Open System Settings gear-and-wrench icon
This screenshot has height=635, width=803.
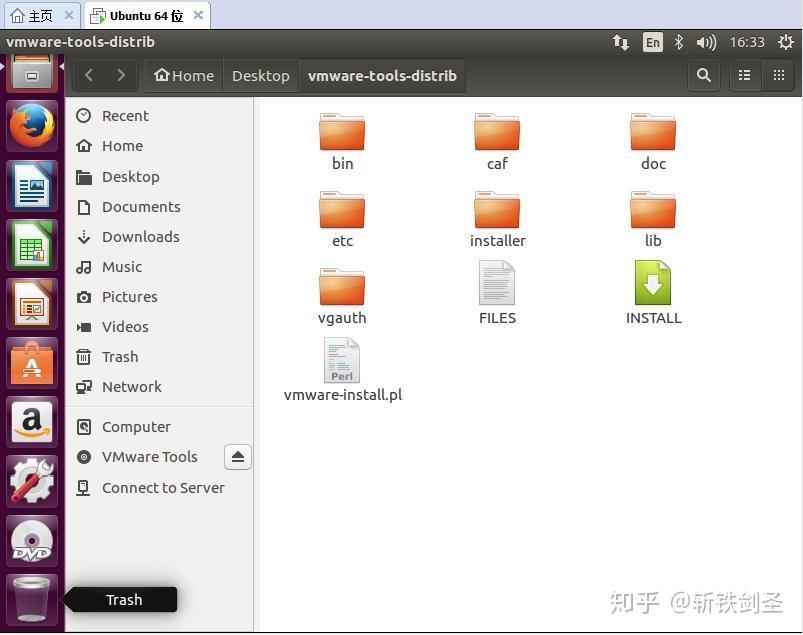point(32,481)
